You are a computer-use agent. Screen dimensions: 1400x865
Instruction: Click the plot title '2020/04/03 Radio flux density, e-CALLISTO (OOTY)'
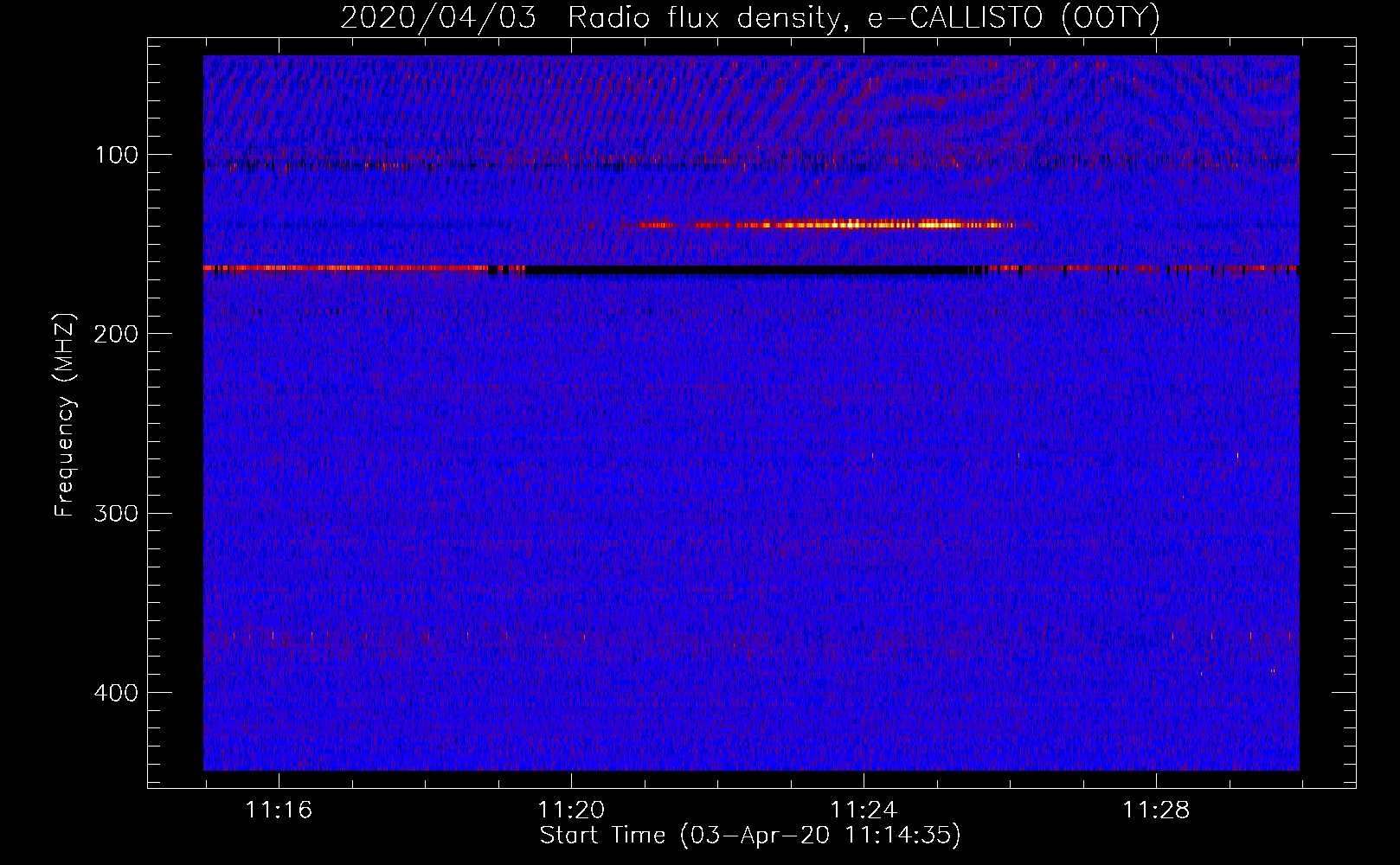[x=749, y=17]
